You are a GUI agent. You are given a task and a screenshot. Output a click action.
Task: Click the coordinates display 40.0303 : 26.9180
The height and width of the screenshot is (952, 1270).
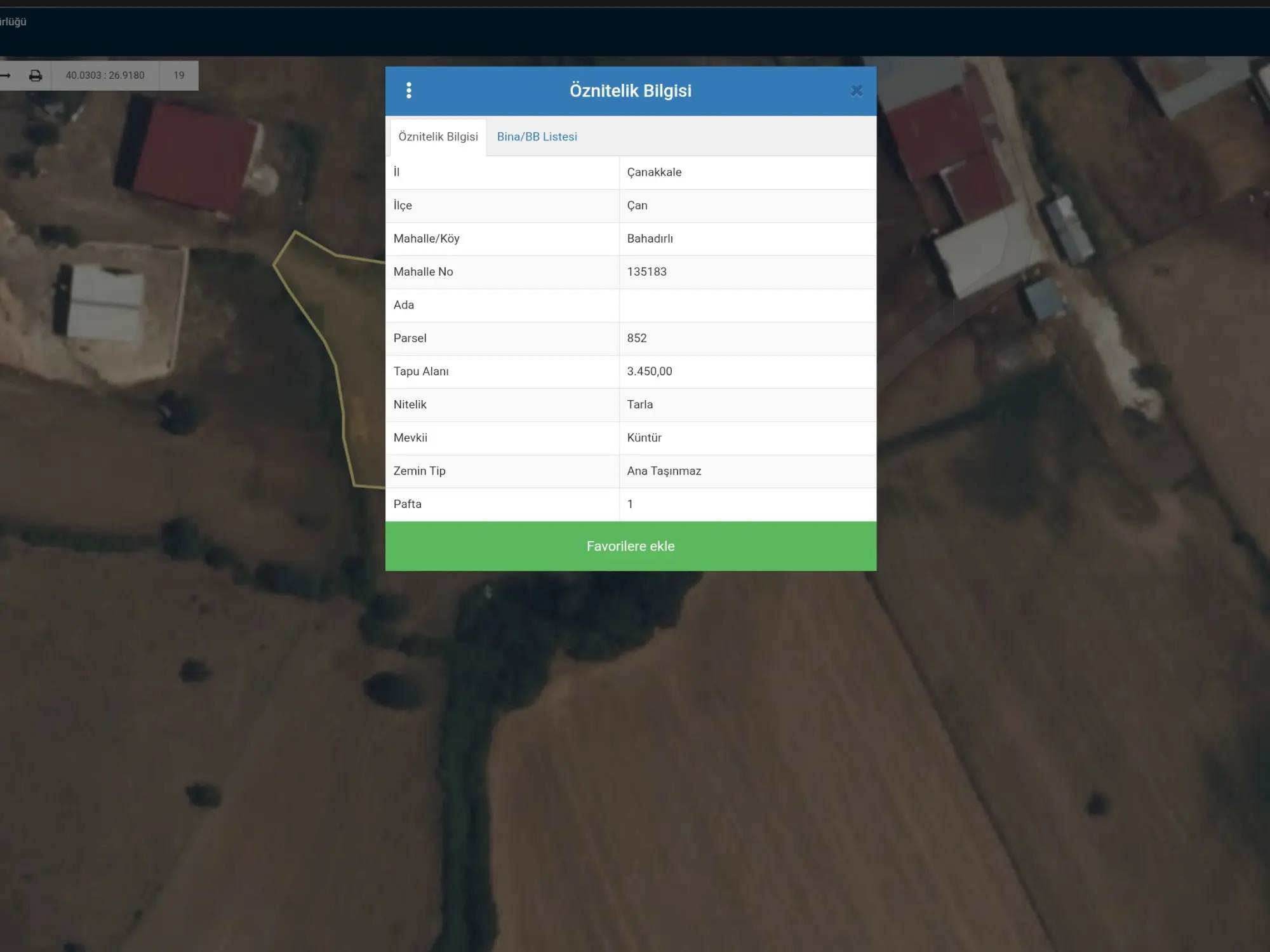pos(105,76)
